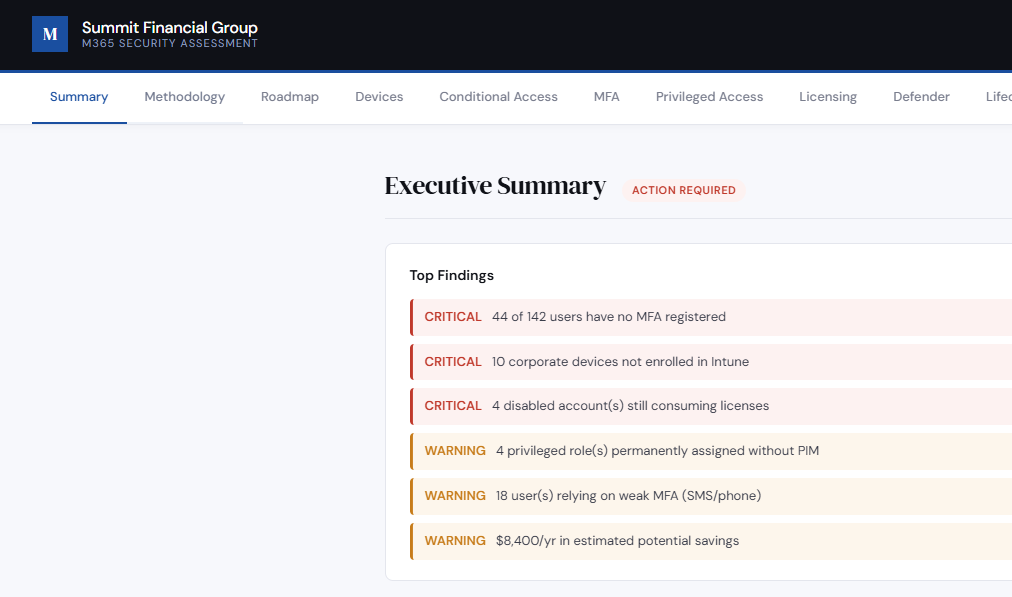The height and width of the screenshot is (597, 1012).
Task: Open the Roadmap tab
Action: [x=289, y=96]
